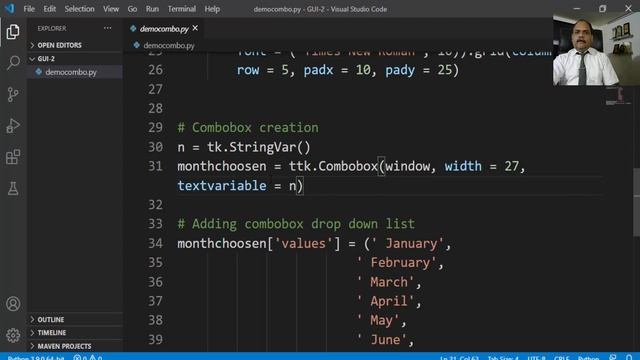Click the democombo.py breadcrumb
640x360 pixels.
coord(169,45)
